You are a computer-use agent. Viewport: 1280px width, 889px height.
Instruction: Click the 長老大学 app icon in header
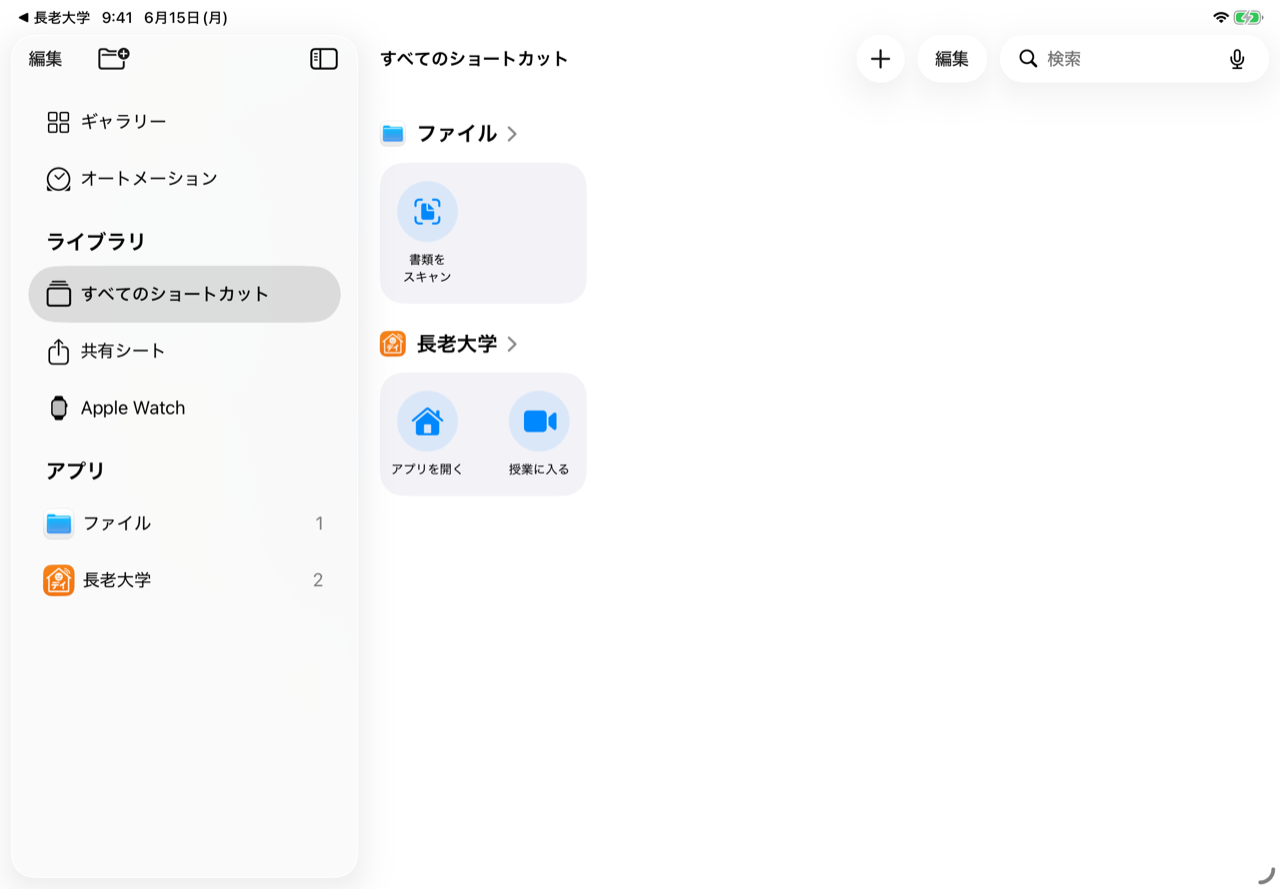click(x=393, y=344)
